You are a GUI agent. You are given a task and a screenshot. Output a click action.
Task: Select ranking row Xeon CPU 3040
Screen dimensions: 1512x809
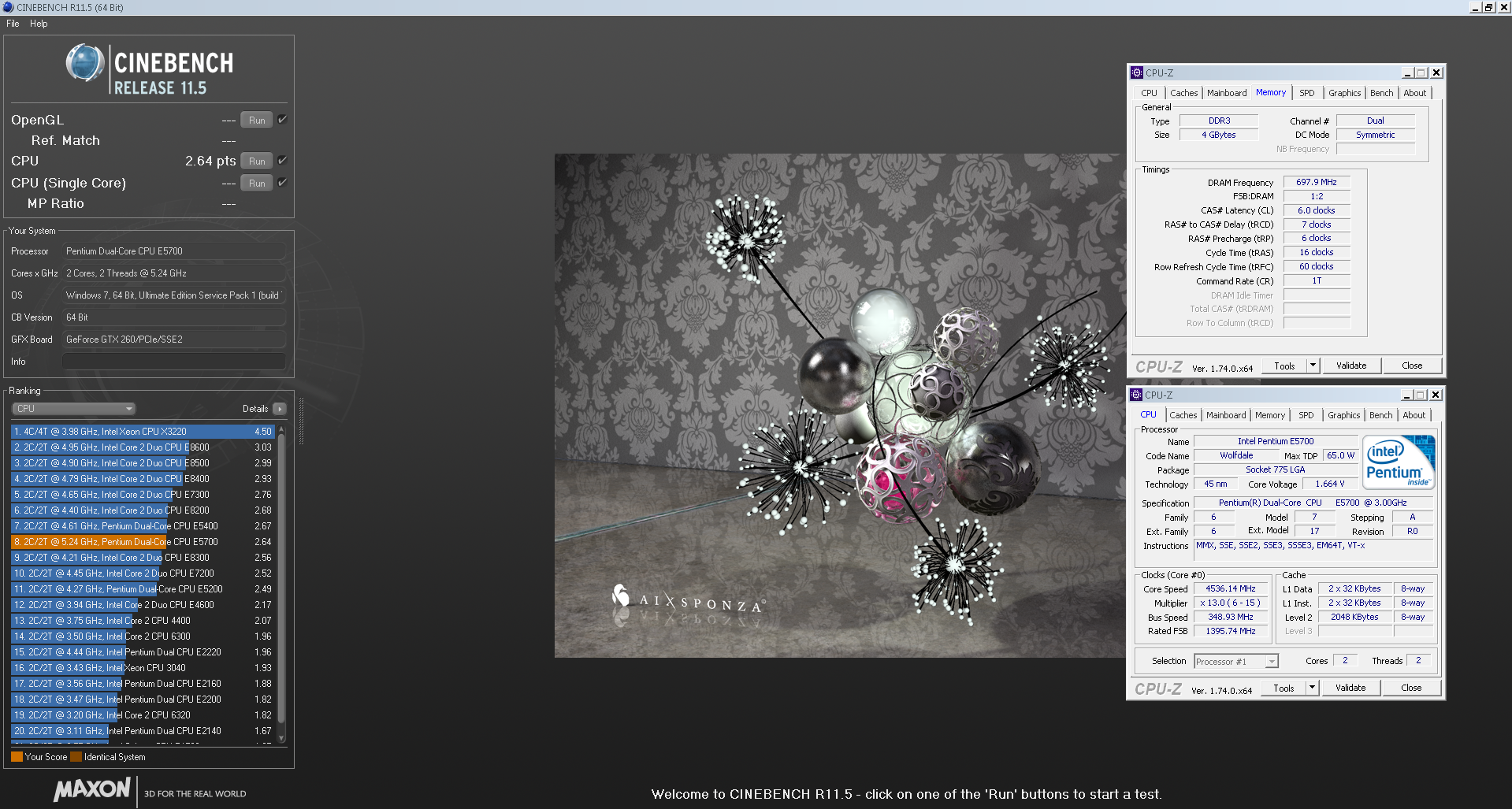point(143,668)
